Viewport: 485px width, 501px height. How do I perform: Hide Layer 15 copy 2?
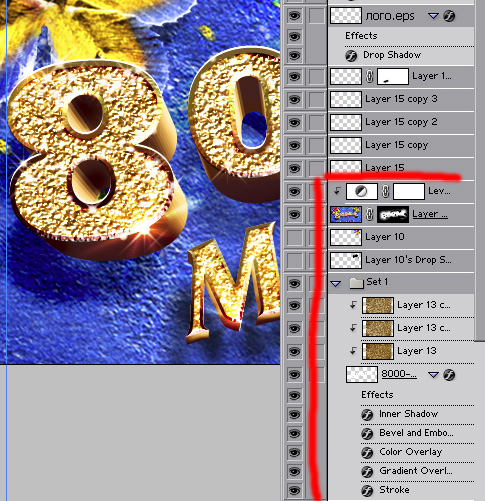click(x=294, y=122)
